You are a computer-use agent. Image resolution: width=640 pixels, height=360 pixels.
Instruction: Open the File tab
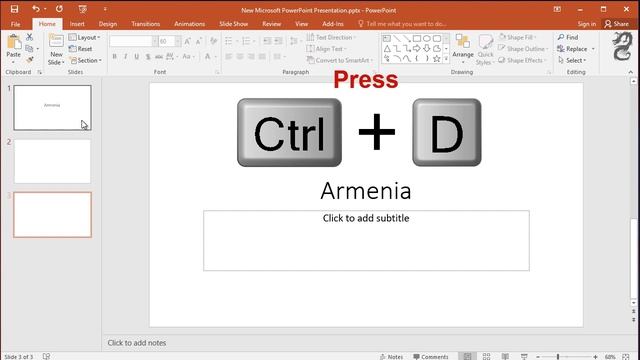(x=16, y=24)
